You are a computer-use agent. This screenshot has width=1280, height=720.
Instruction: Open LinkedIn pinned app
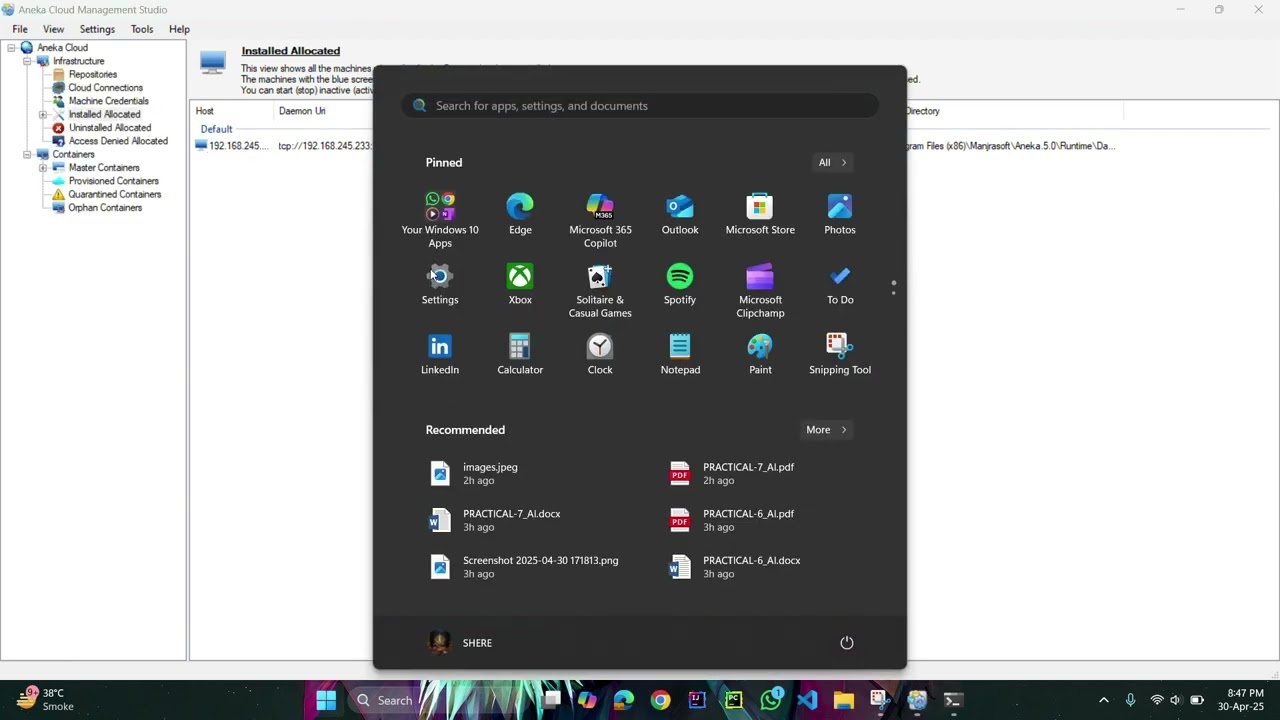pyautogui.click(x=440, y=354)
